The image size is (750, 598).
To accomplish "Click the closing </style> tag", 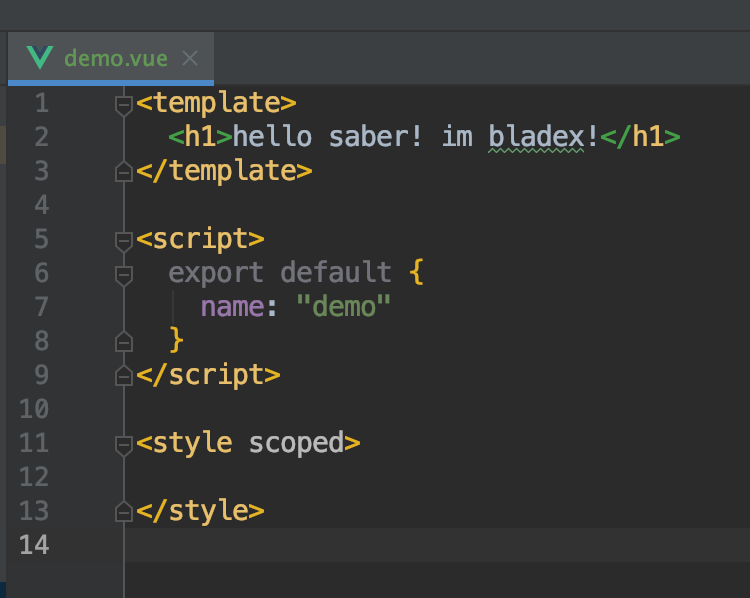I will [200, 510].
